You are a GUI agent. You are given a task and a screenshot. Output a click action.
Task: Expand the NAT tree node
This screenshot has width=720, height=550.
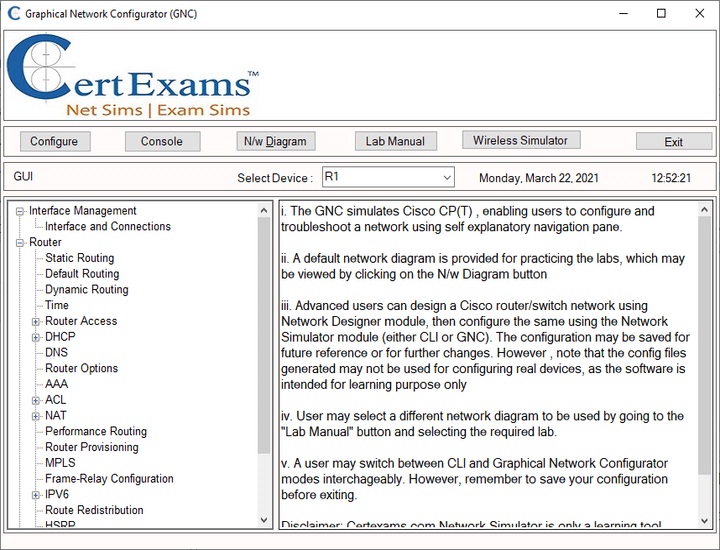pos(35,416)
